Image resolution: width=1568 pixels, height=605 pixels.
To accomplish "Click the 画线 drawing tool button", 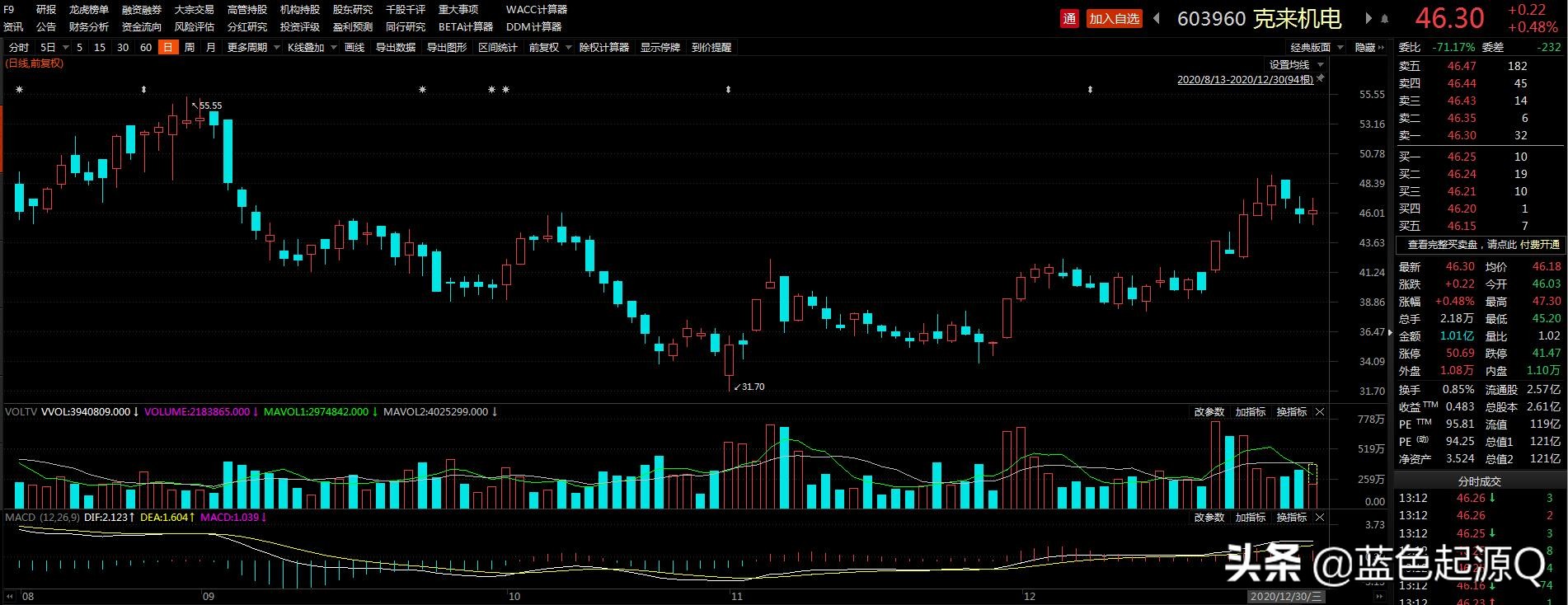I will pyautogui.click(x=354, y=48).
